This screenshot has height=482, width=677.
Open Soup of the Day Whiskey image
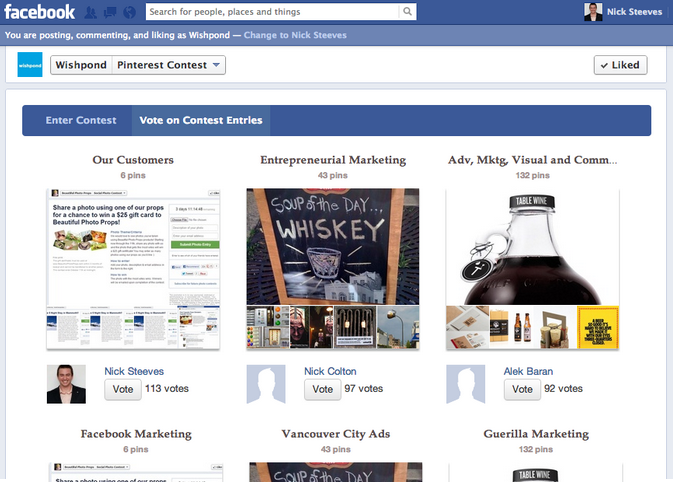tap(333, 247)
